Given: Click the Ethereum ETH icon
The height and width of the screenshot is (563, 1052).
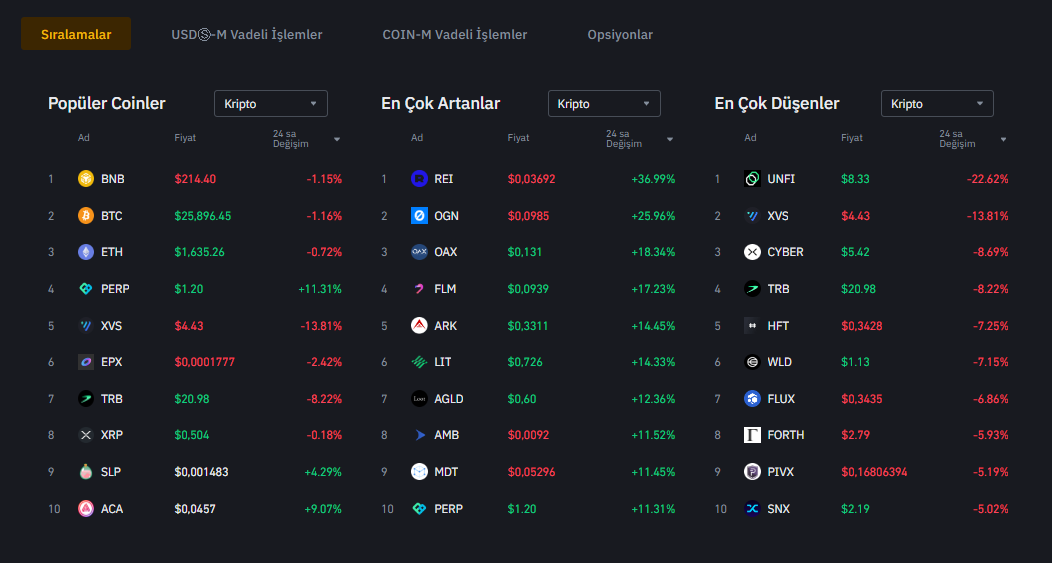Looking at the screenshot, I should pyautogui.click(x=86, y=252).
